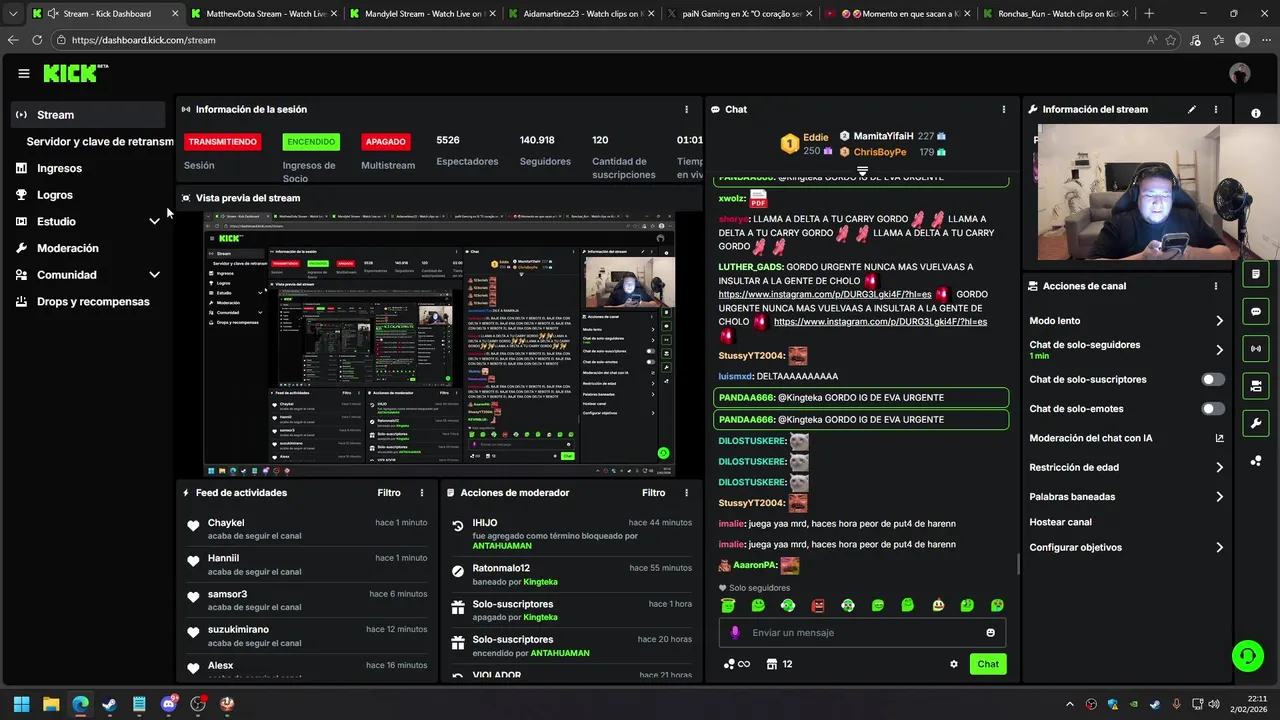Image resolution: width=1280 pixels, height=720 pixels.
Task: Open Filtro in Feed de actividades
Action: (x=389, y=493)
